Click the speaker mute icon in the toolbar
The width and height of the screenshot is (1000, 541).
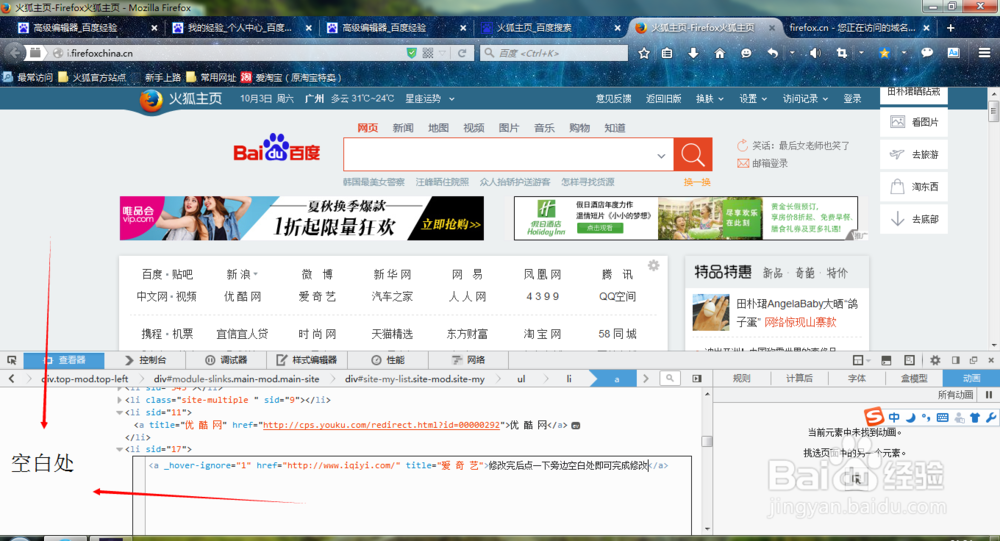[814, 53]
